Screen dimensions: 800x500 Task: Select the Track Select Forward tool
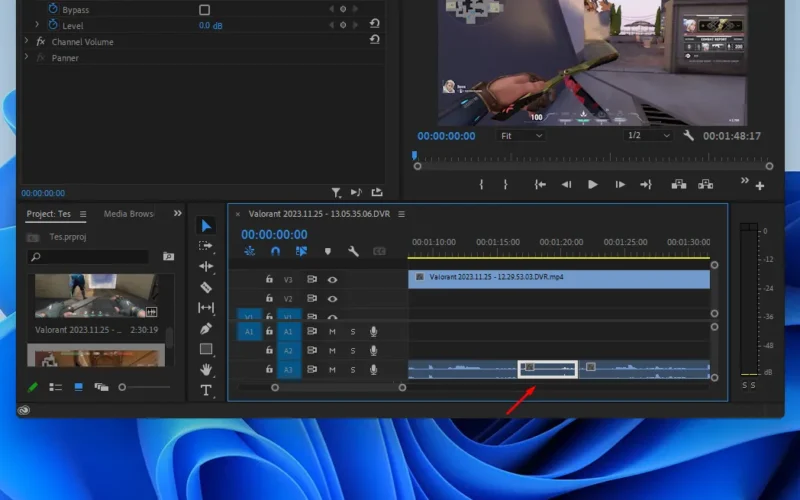206,246
